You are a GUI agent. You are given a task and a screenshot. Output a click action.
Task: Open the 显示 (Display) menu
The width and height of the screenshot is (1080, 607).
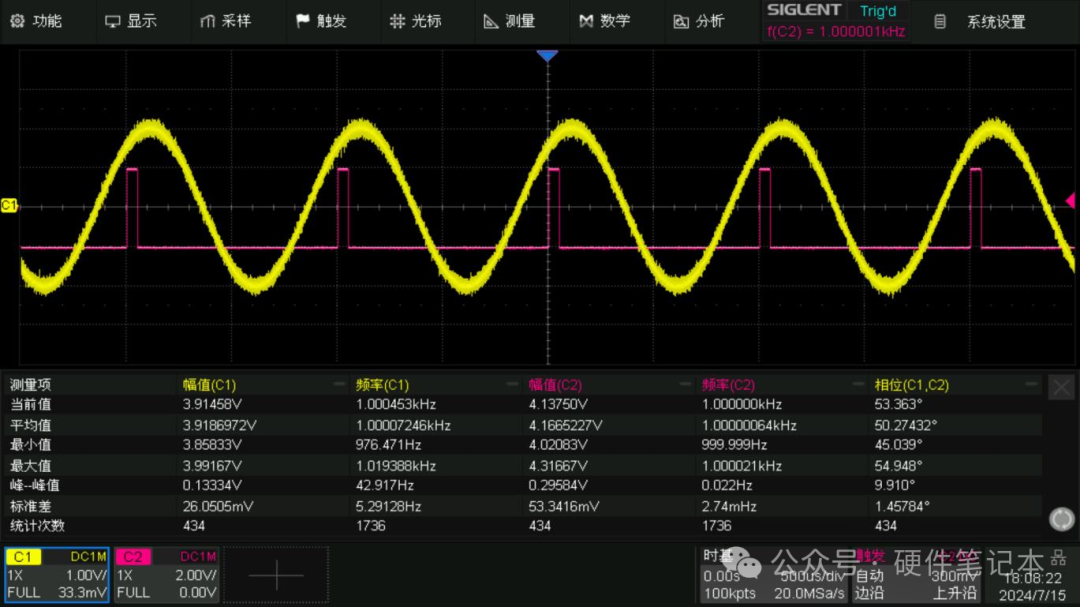point(131,21)
